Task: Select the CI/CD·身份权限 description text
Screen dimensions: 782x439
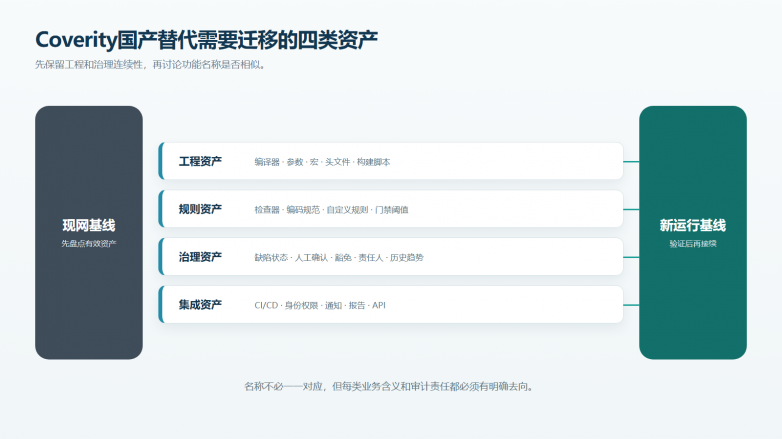Action: (320, 305)
